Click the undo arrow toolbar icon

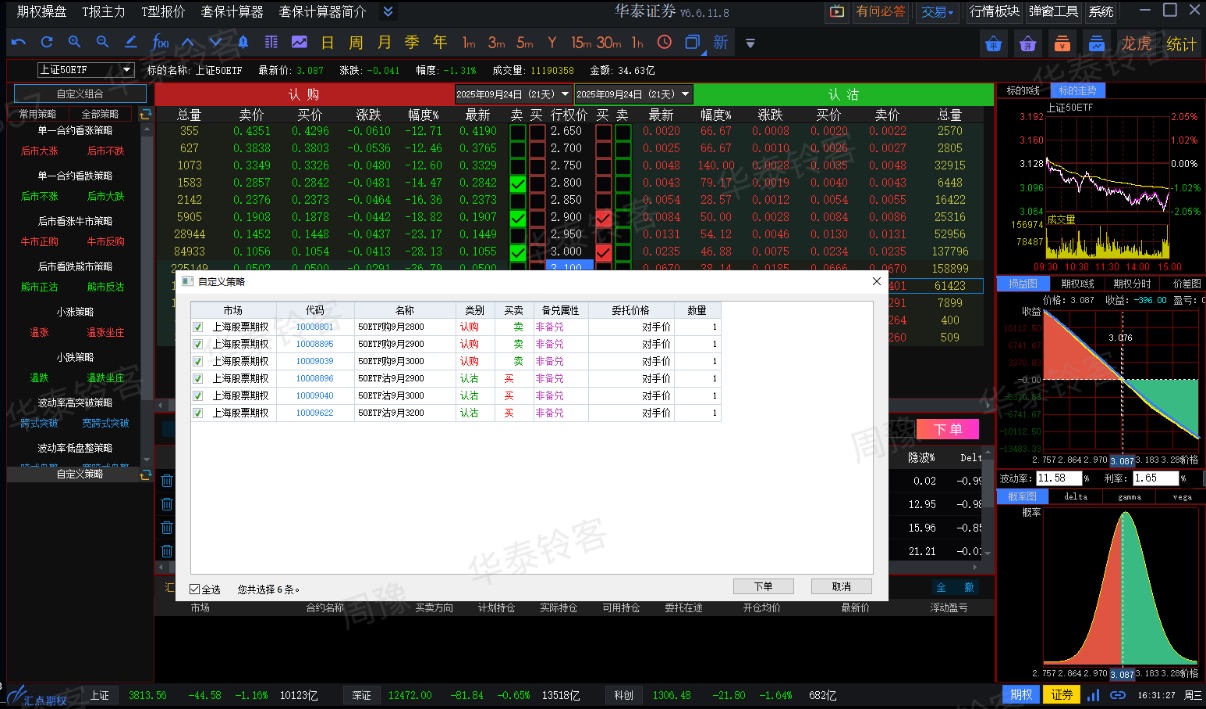(19, 43)
